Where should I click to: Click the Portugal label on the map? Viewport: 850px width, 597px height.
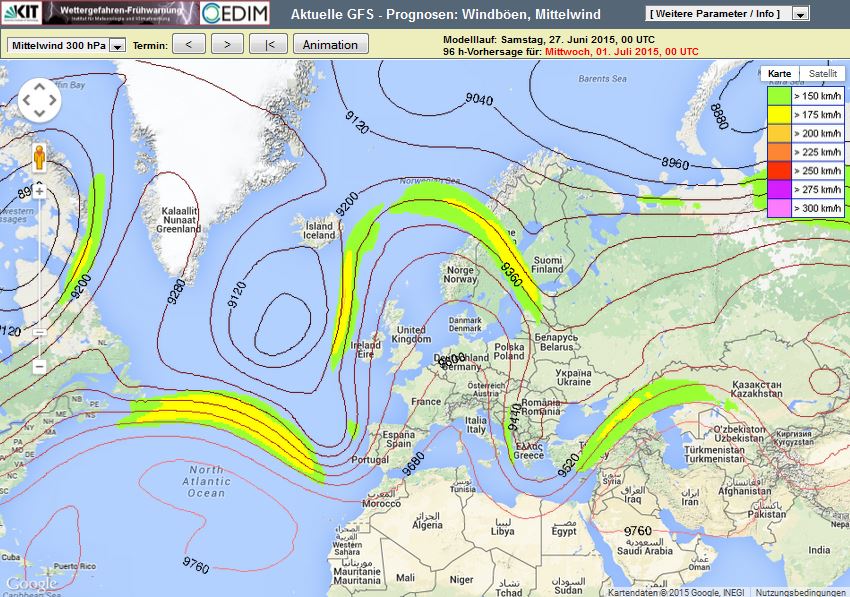pos(370,460)
